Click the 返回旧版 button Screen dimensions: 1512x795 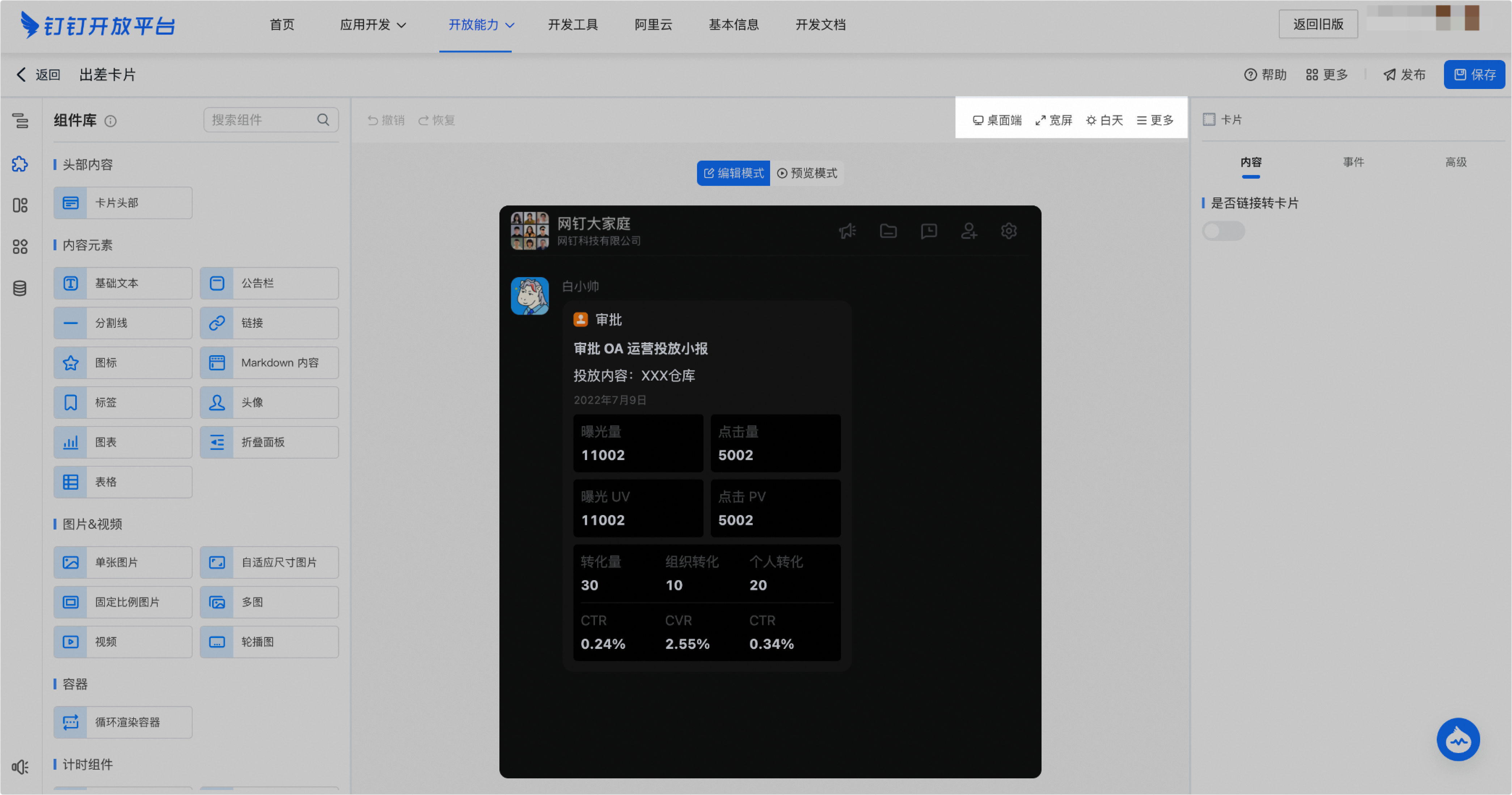[x=1318, y=24]
